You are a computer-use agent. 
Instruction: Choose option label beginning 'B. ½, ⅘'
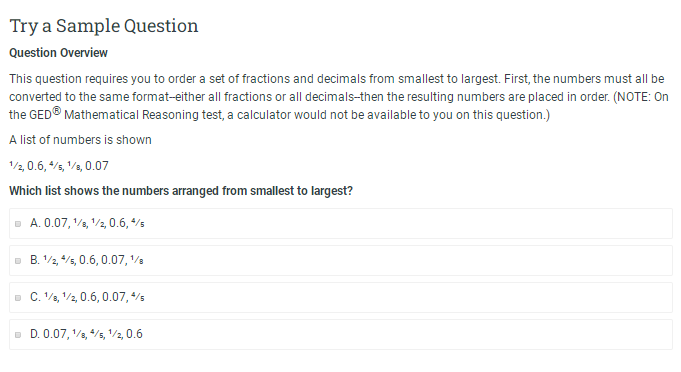click(86, 260)
